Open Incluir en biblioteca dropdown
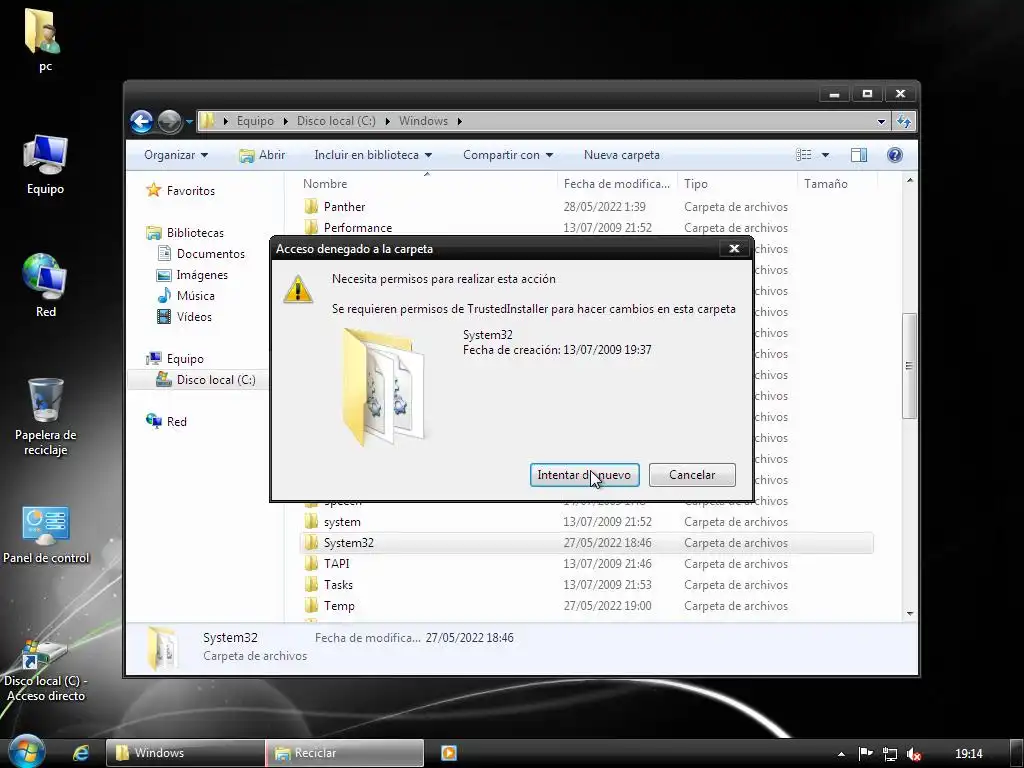Viewport: 1024px width, 768px height. click(373, 155)
